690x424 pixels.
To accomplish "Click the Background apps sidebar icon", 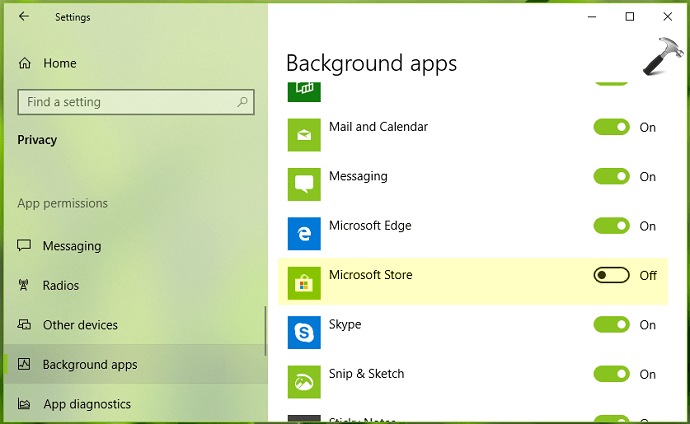I will click(24, 364).
